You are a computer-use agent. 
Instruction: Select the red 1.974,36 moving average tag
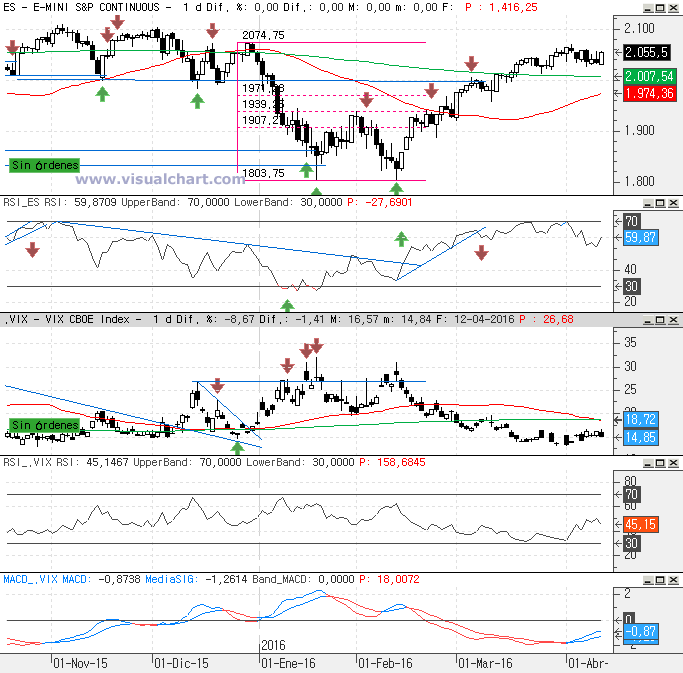click(649, 93)
